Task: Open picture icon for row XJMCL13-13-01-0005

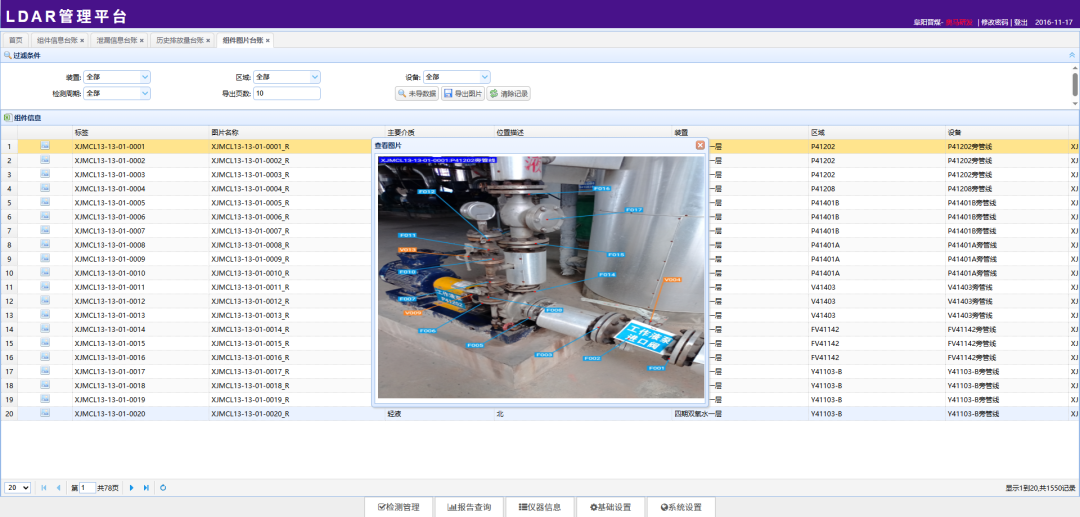Action: click(x=45, y=202)
